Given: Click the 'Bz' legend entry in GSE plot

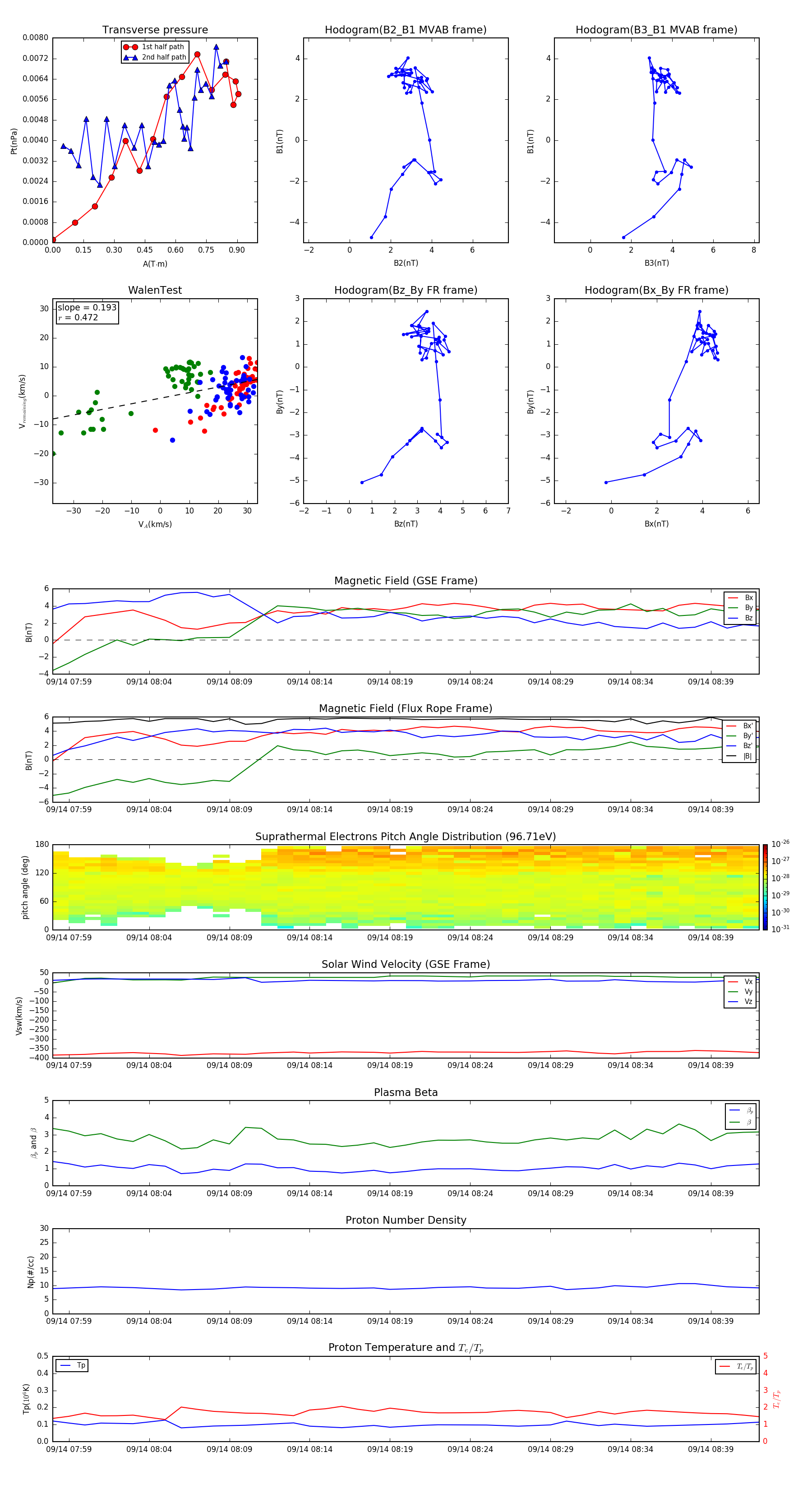Looking at the screenshot, I should [x=741, y=618].
